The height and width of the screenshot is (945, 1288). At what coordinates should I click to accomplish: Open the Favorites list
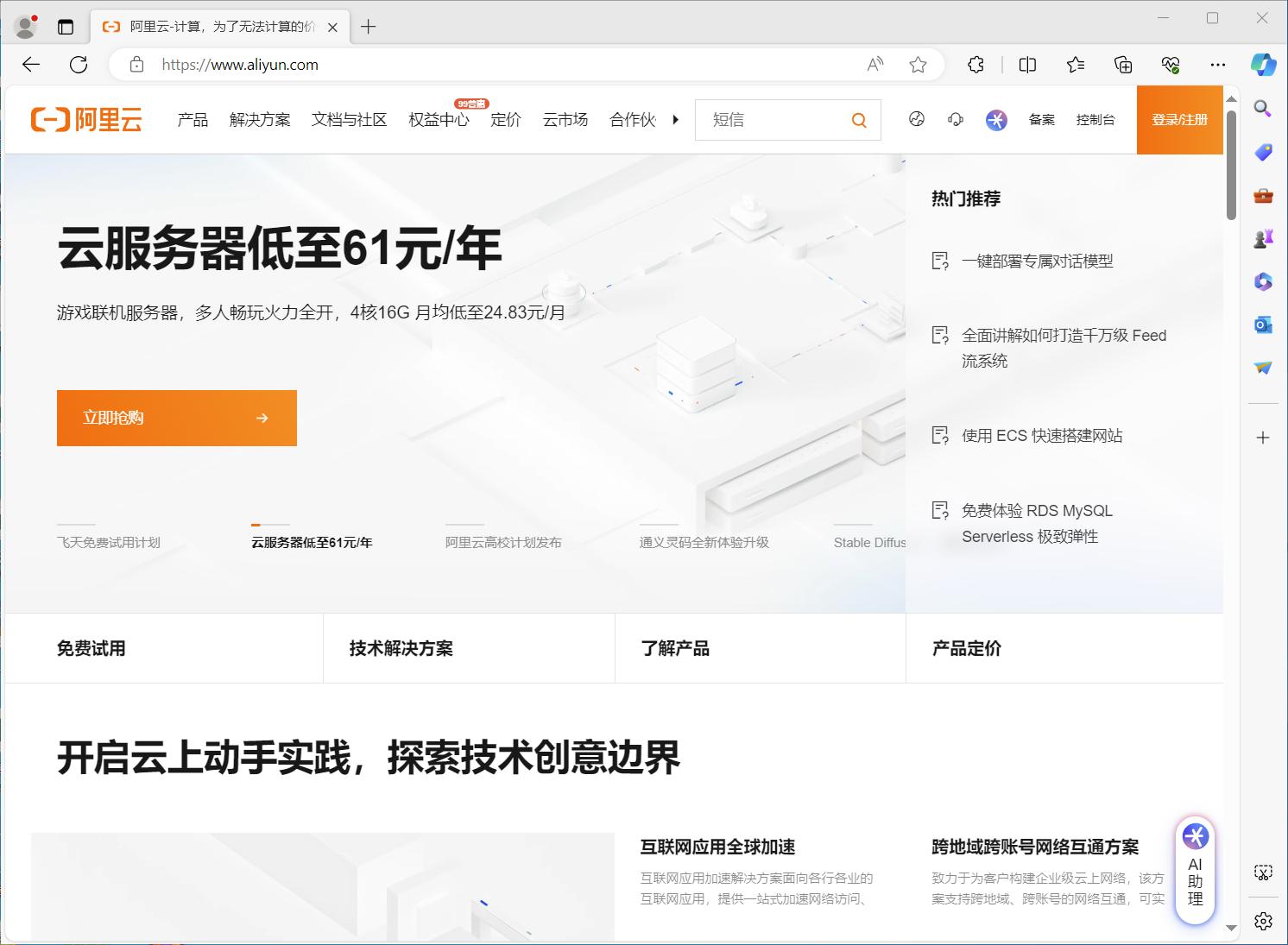(x=1076, y=65)
